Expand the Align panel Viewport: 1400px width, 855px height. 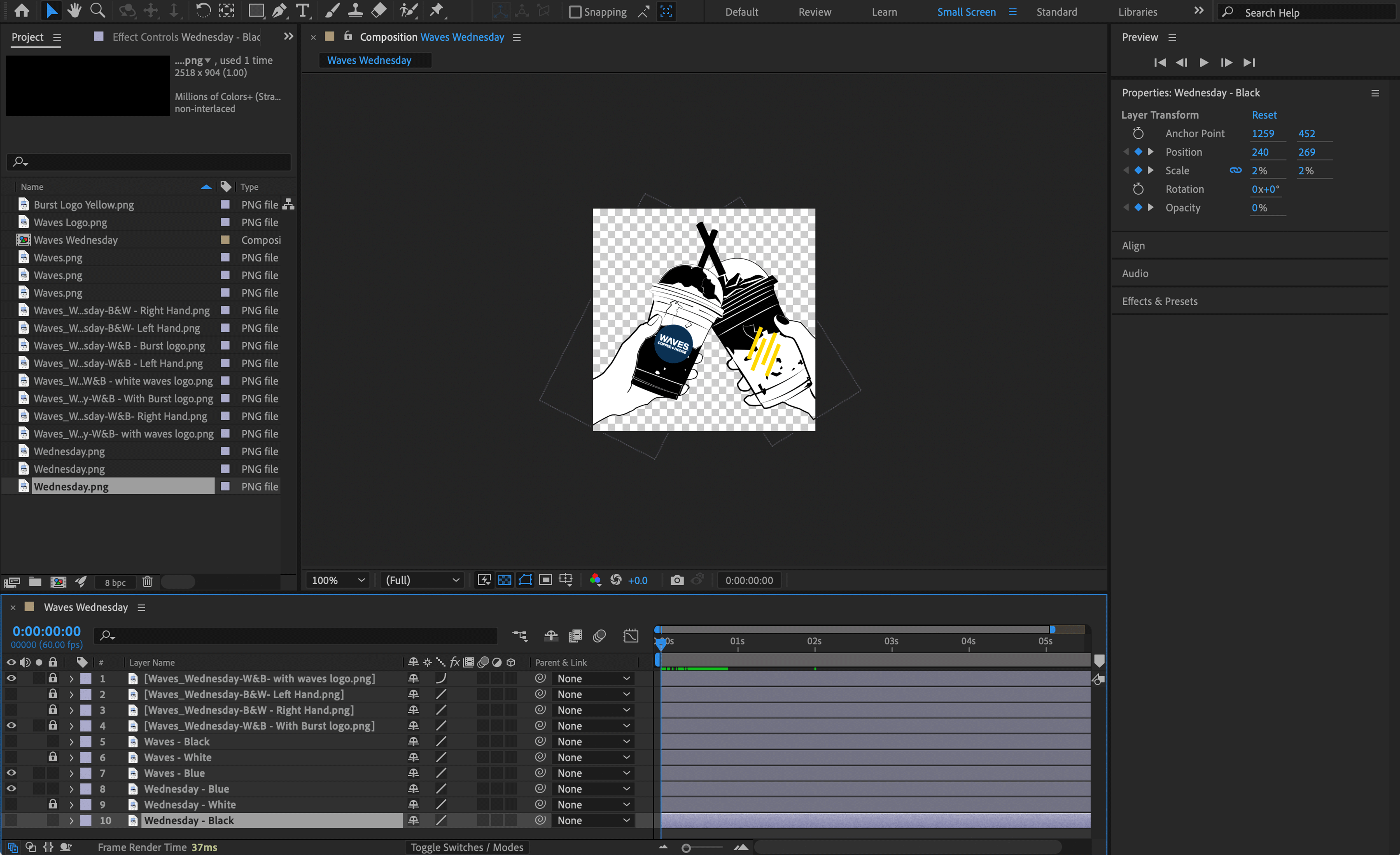tap(1133, 245)
